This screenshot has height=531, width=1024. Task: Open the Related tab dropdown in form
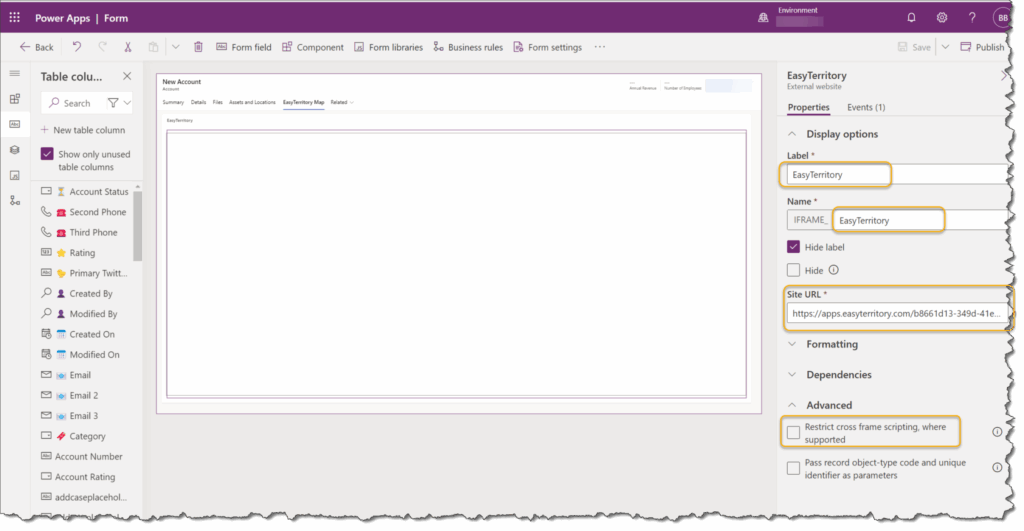click(342, 102)
